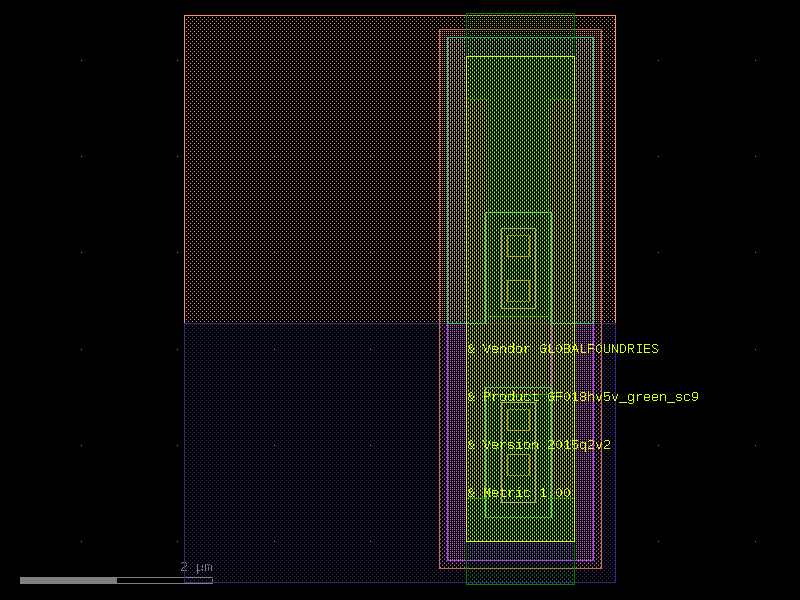
Task: Select the '& Product GF018hv5v_green_sc9' label
Action: (x=583, y=397)
